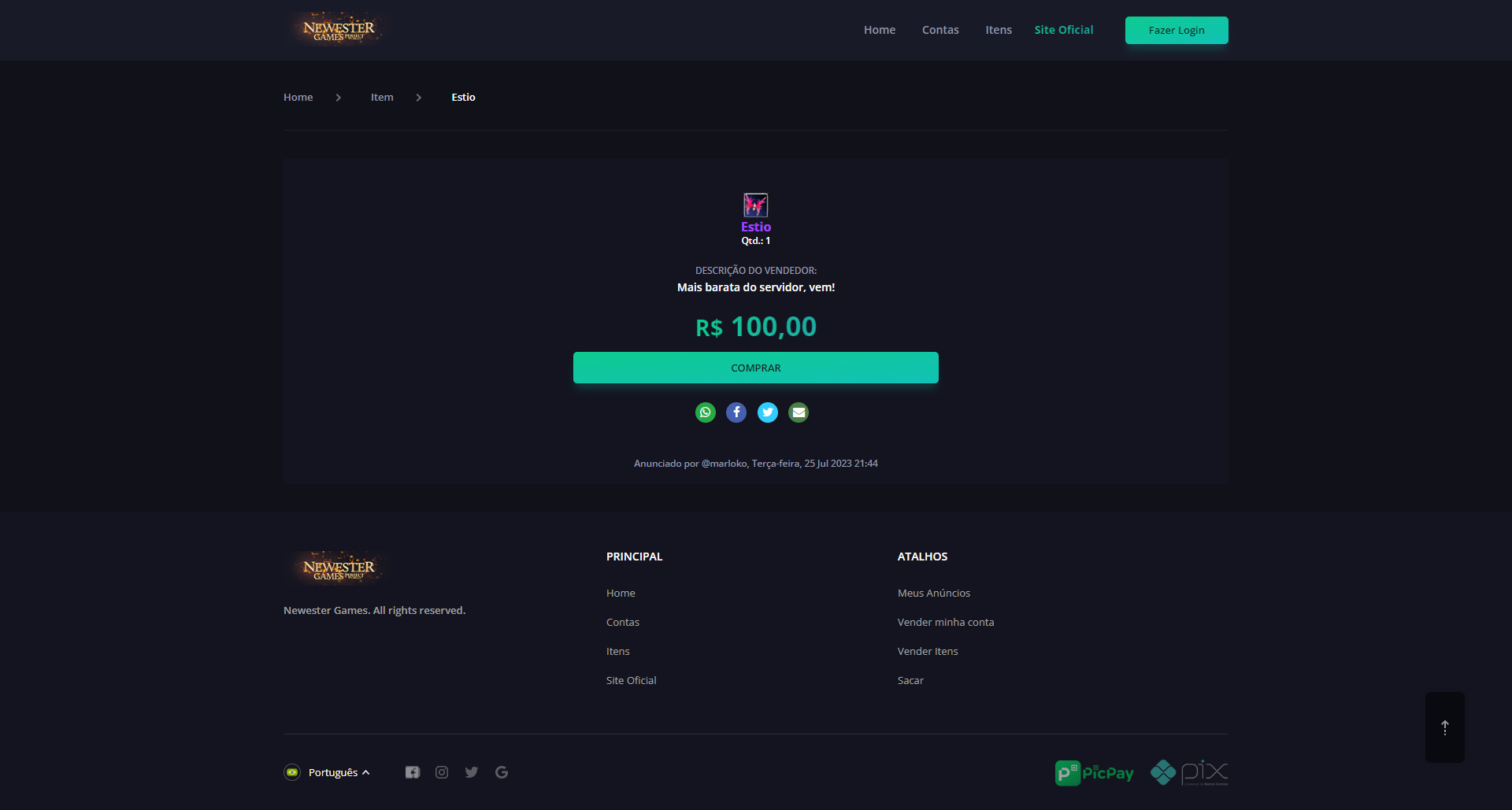
Task: Go to Item in breadcrumb
Action: pos(382,97)
